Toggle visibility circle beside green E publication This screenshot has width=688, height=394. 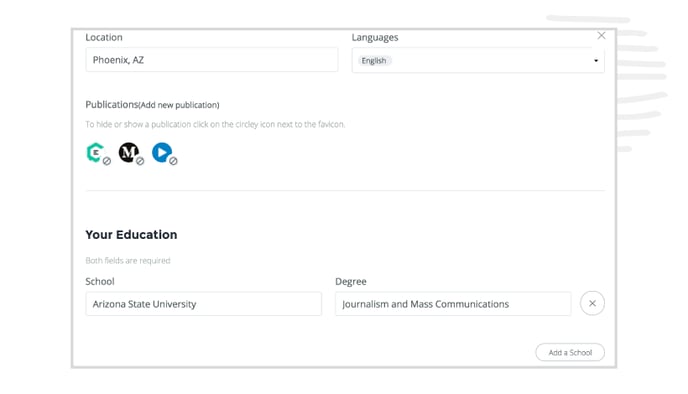(x=107, y=161)
